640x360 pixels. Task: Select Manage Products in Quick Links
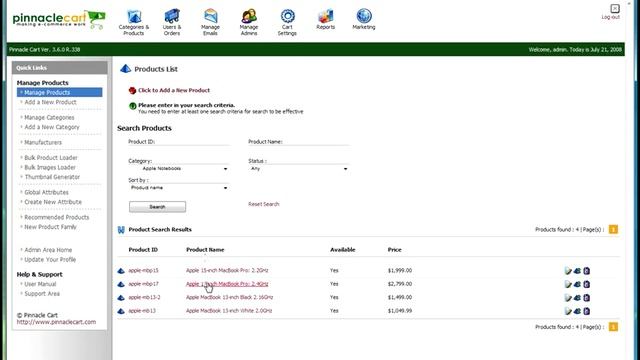coord(60,93)
